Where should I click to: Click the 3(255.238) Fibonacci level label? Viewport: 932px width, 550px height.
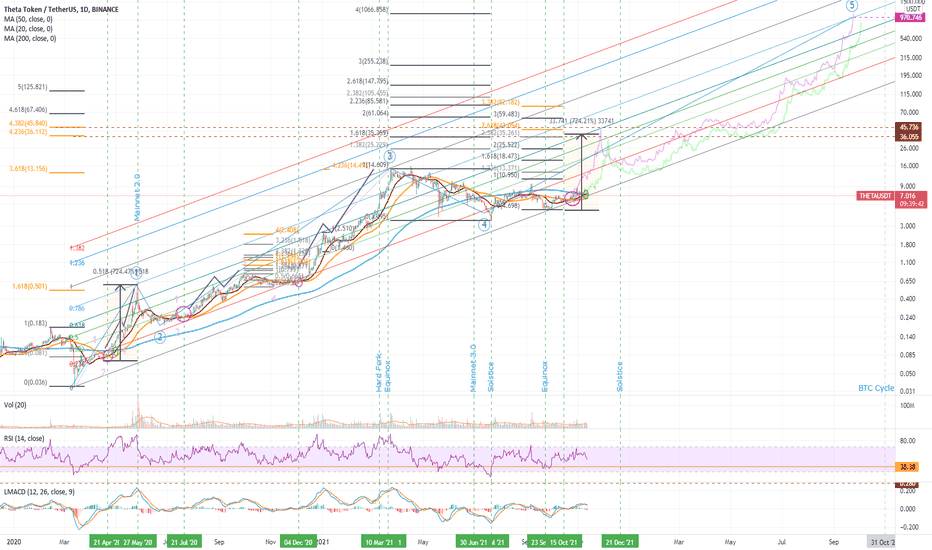click(x=373, y=61)
